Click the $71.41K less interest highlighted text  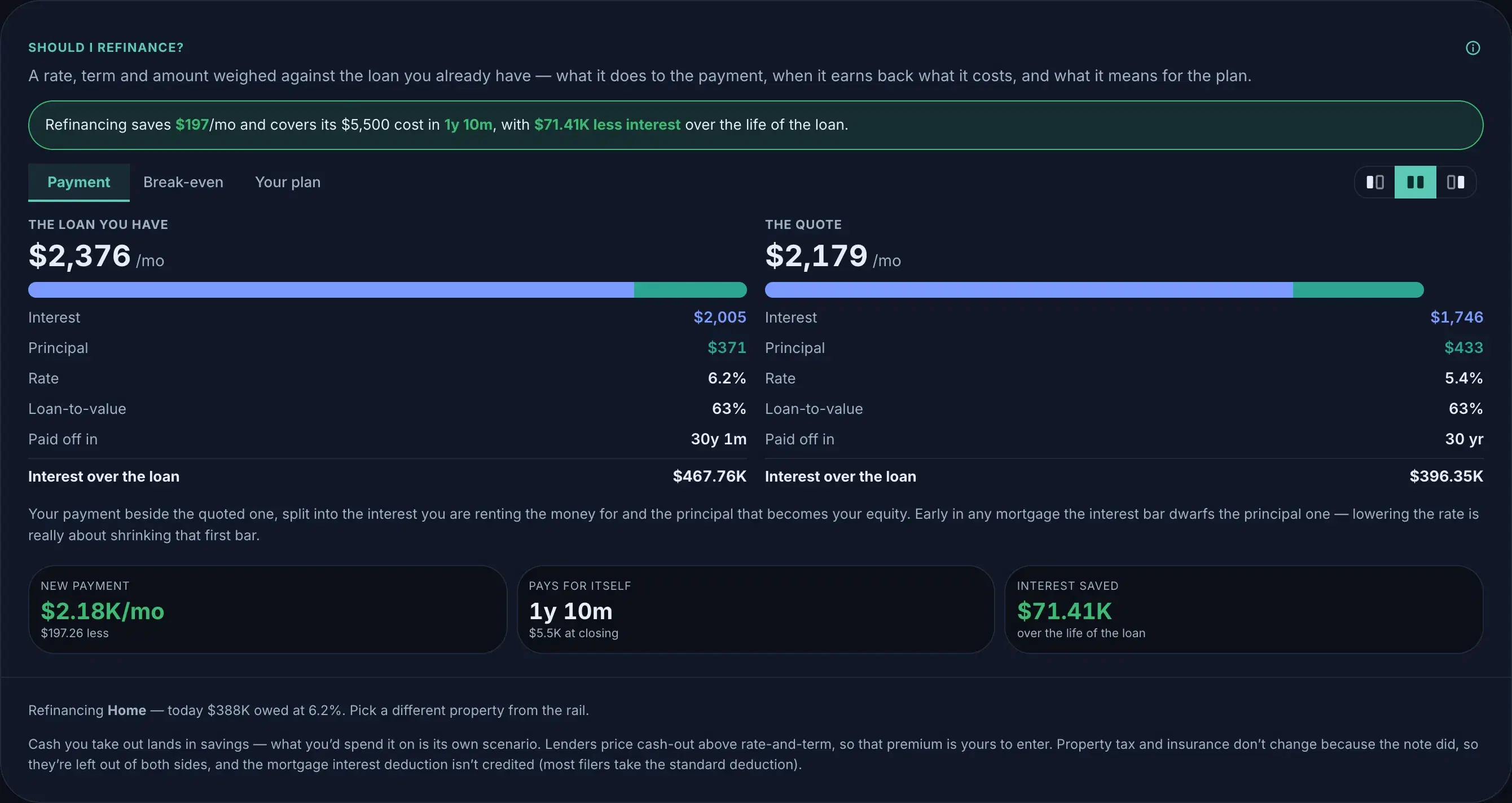click(607, 125)
